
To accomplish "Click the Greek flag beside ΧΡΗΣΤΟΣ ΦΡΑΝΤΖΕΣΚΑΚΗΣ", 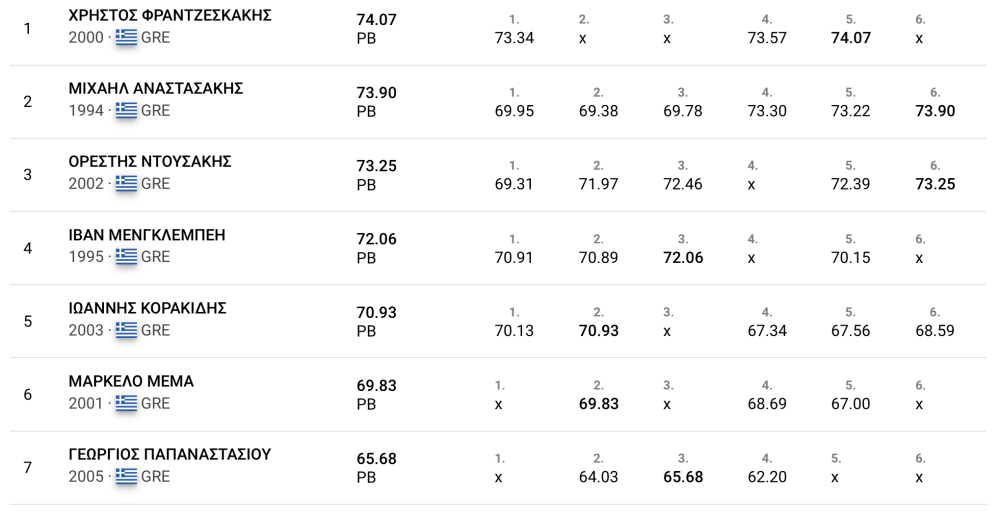I will (126, 38).
